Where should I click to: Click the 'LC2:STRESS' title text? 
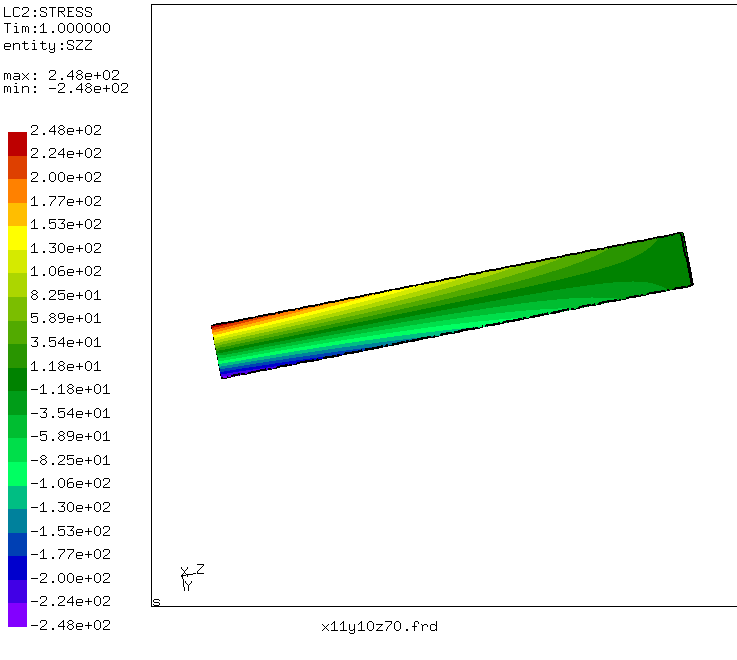(x=47, y=12)
